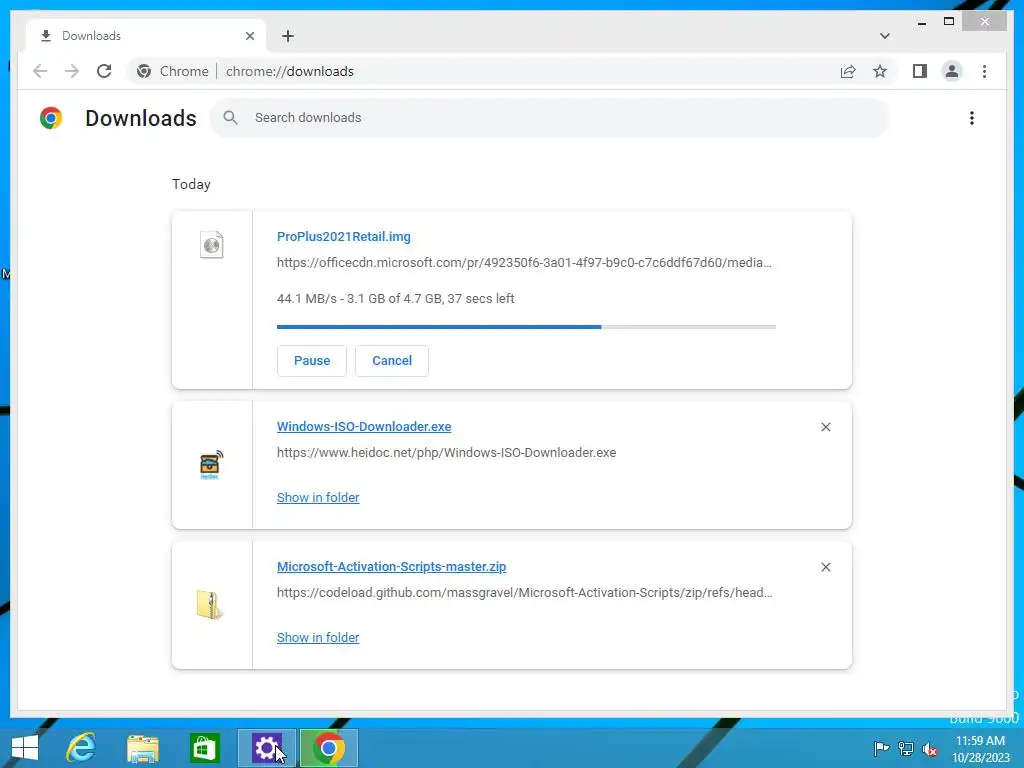This screenshot has width=1024, height=768.
Task: Click the network tray icon
Action: point(906,748)
